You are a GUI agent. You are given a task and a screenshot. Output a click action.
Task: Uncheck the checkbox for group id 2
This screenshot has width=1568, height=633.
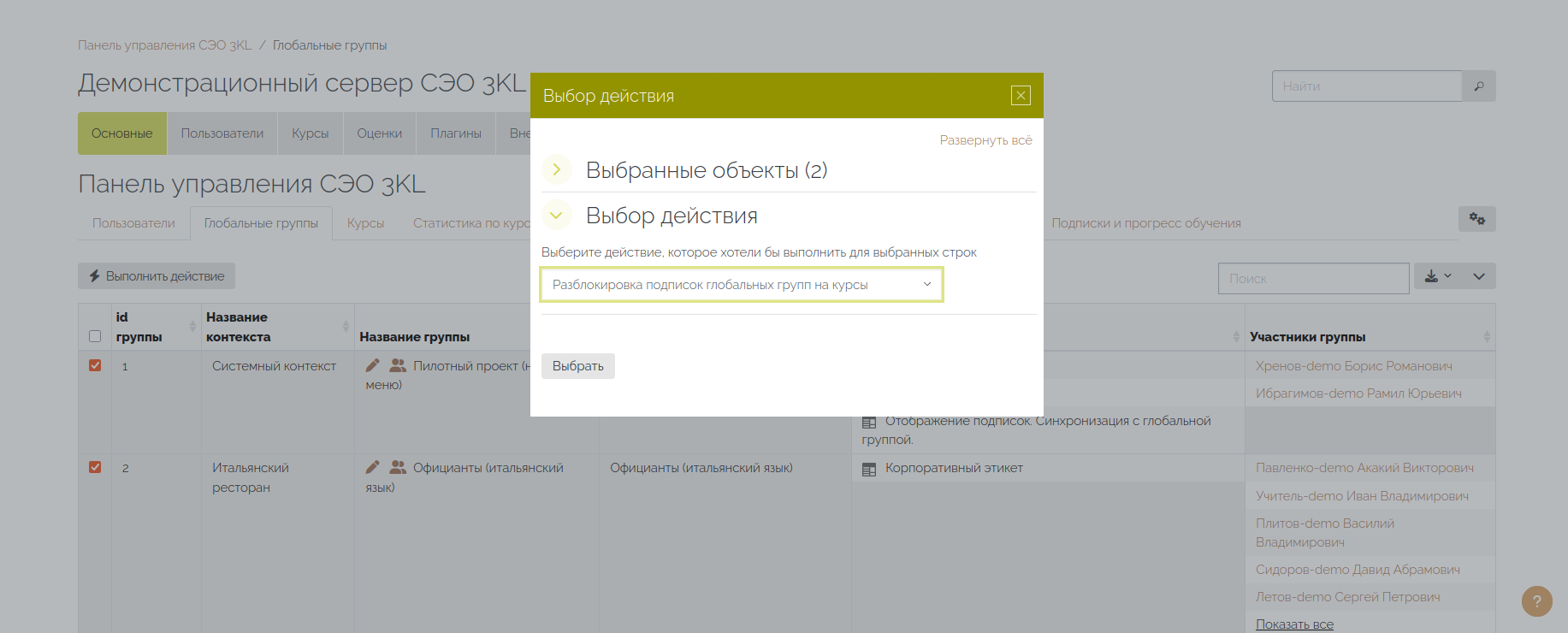[x=95, y=467]
